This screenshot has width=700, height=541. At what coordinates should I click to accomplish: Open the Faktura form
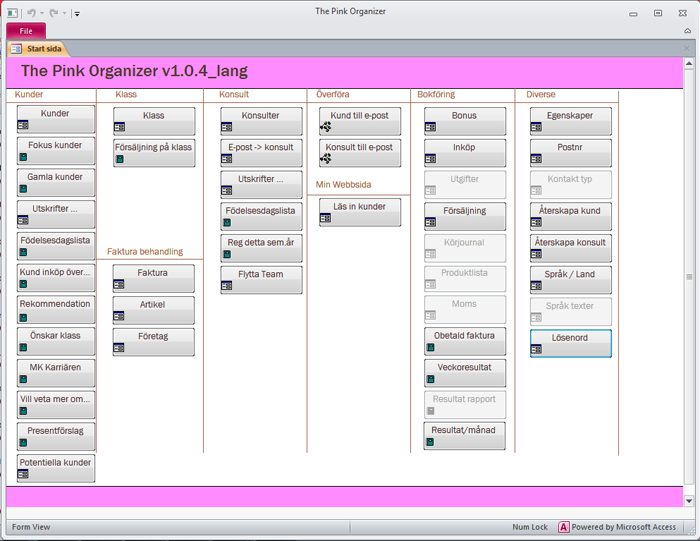pos(153,279)
